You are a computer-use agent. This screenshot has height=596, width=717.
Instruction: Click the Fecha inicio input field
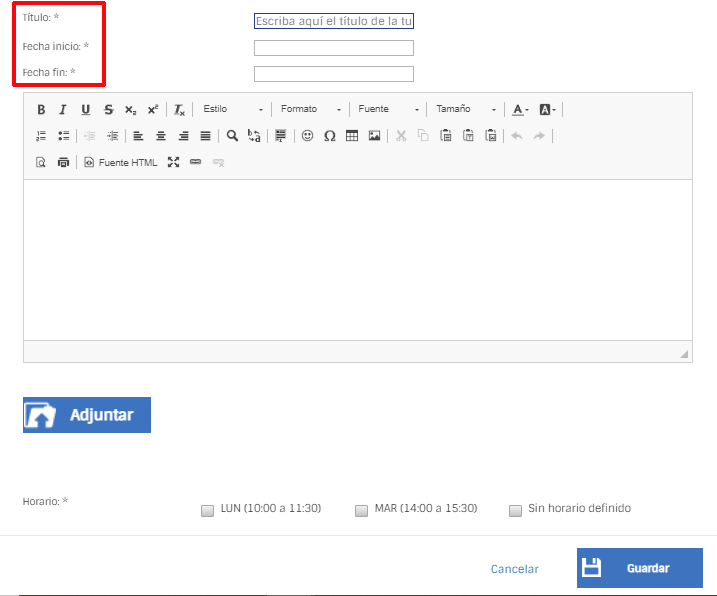pyautogui.click(x=333, y=48)
